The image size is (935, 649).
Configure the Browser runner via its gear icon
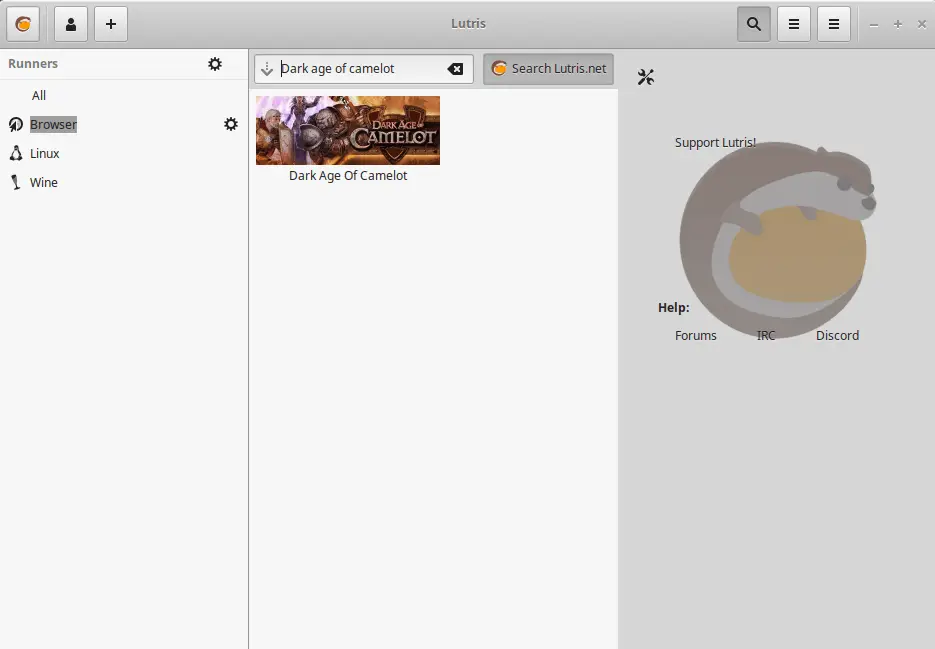pyautogui.click(x=231, y=124)
